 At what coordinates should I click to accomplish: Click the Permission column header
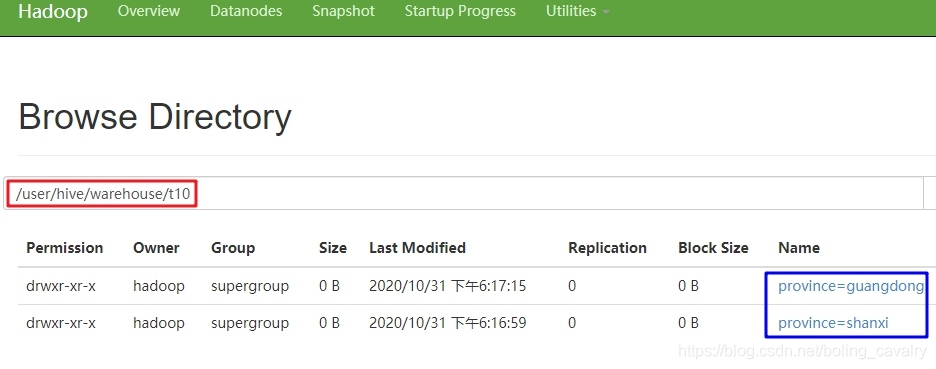click(64, 248)
